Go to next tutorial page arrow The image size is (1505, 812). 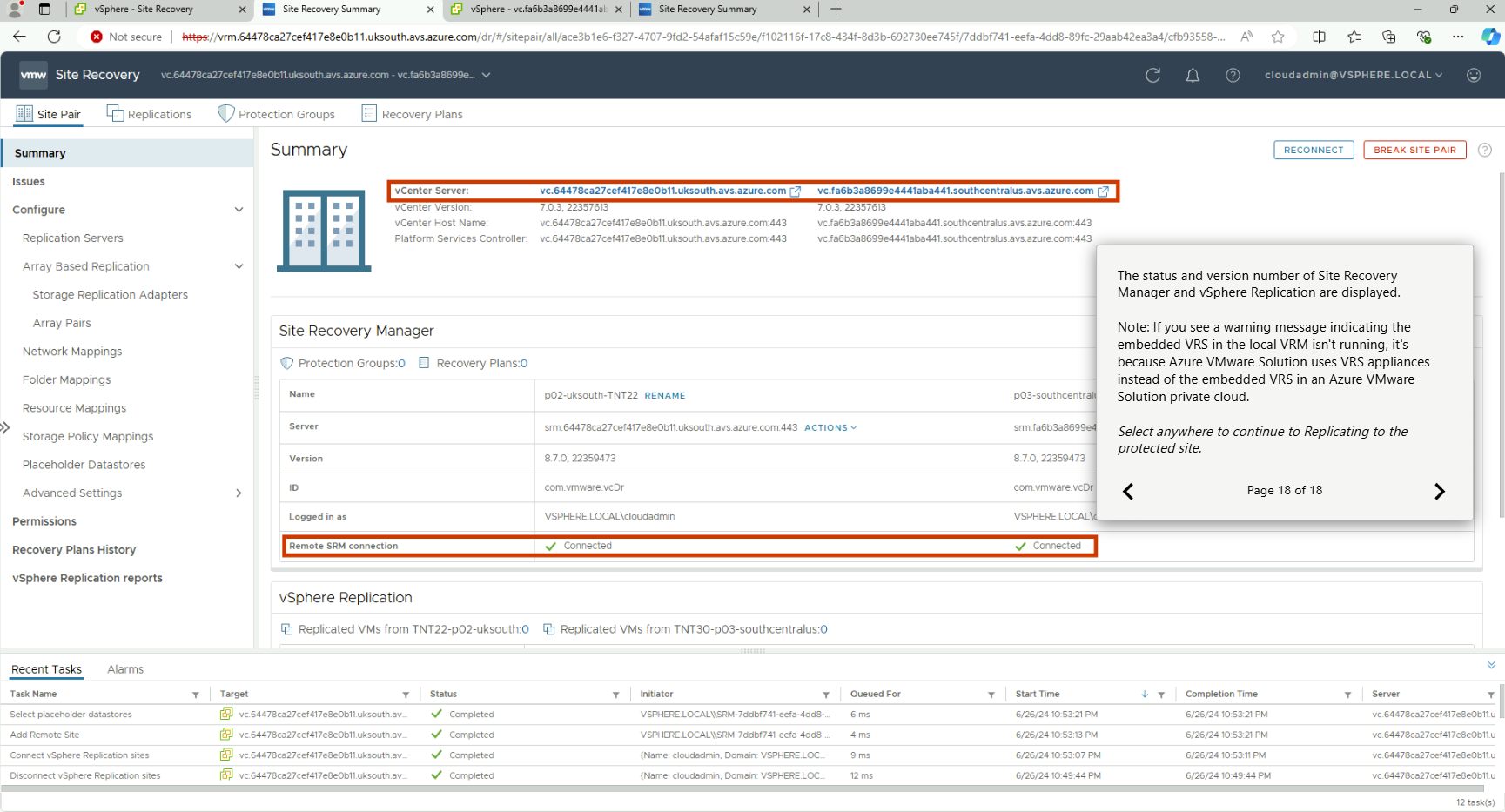[x=1439, y=491]
